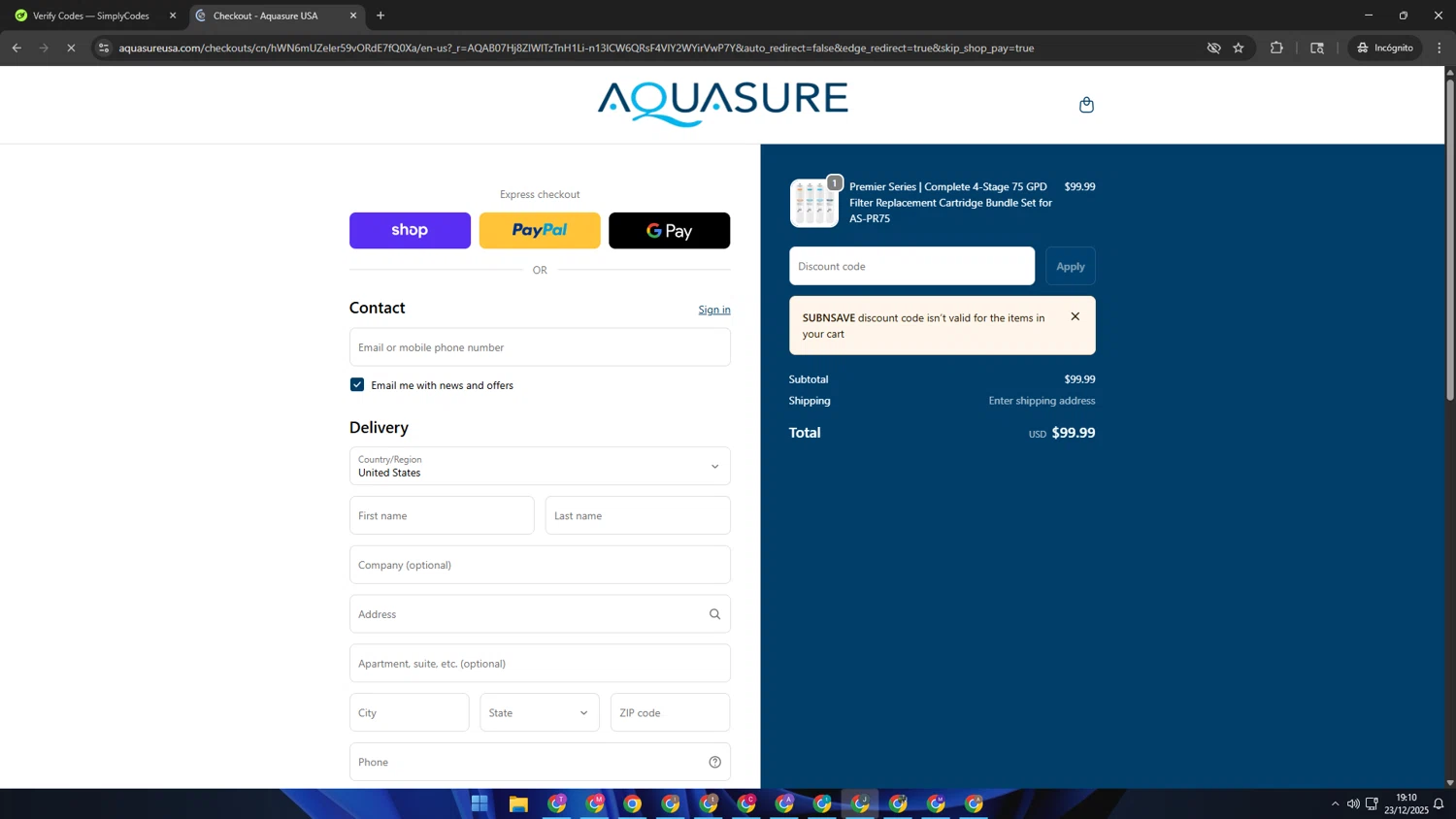Open the Windows Start menu
Viewport: 1456px width, 819px height.
[x=480, y=803]
